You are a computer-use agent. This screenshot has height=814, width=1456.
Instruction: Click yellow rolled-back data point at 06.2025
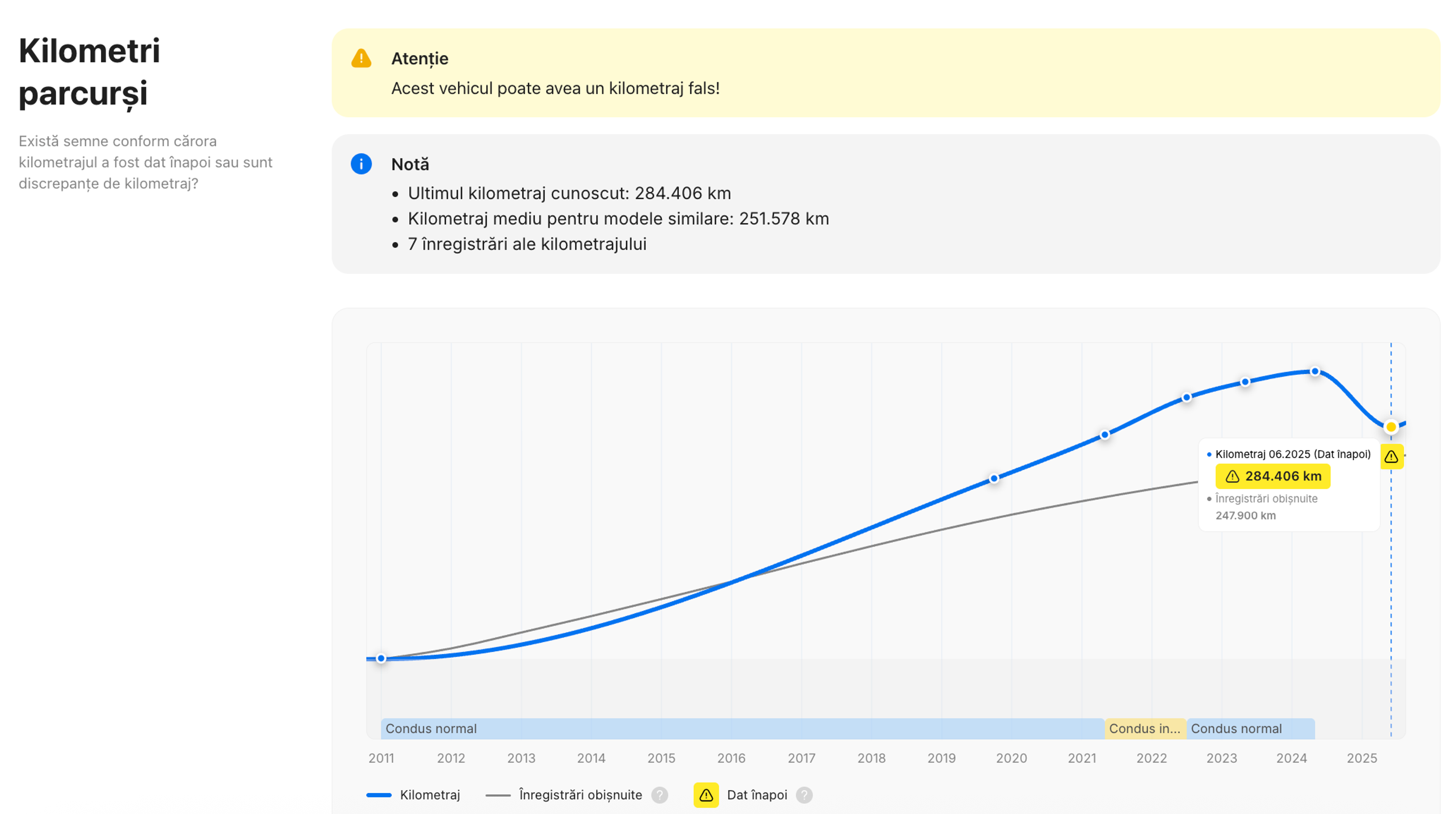[1391, 427]
